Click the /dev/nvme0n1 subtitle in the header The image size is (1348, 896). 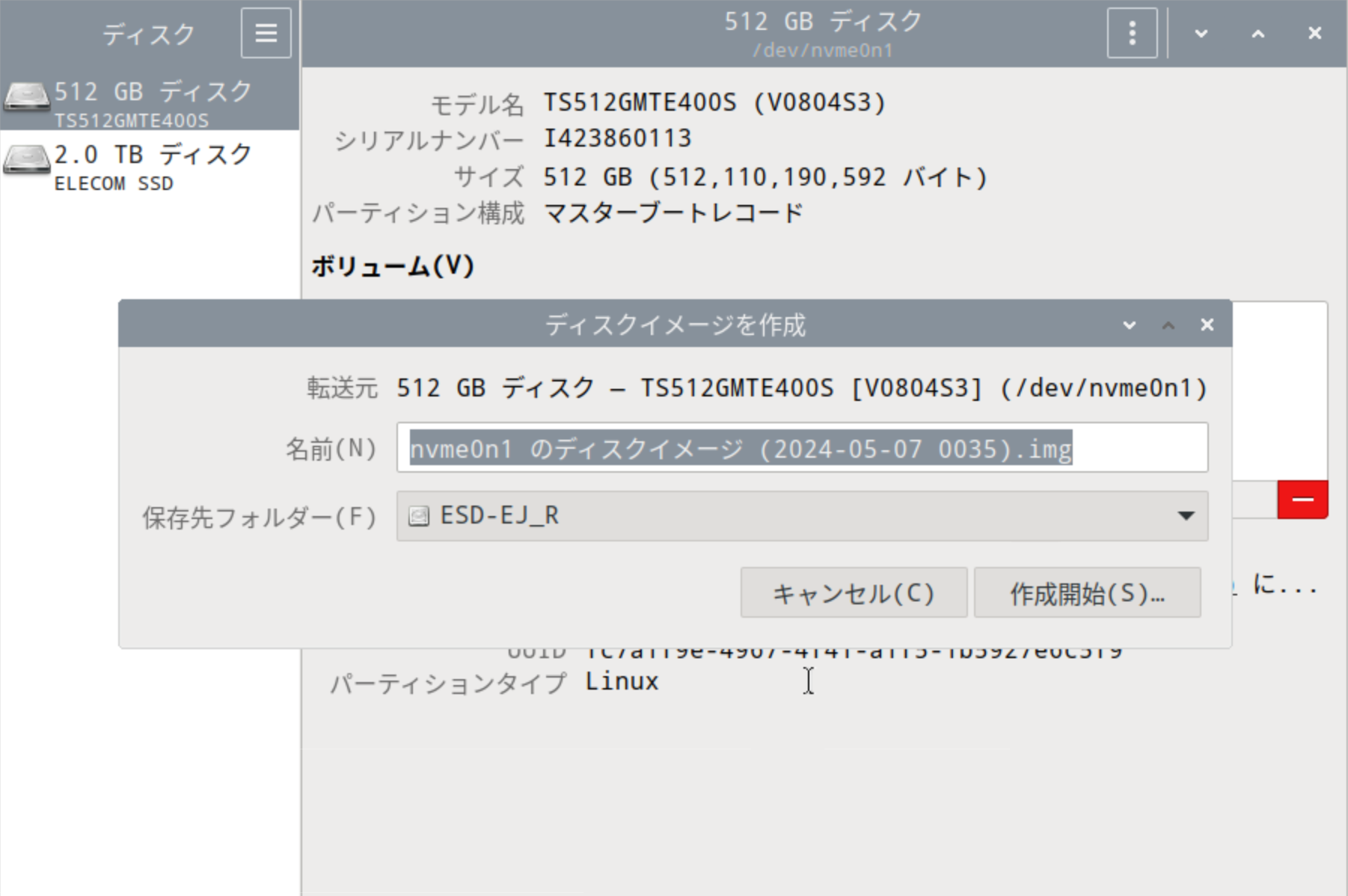822,50
